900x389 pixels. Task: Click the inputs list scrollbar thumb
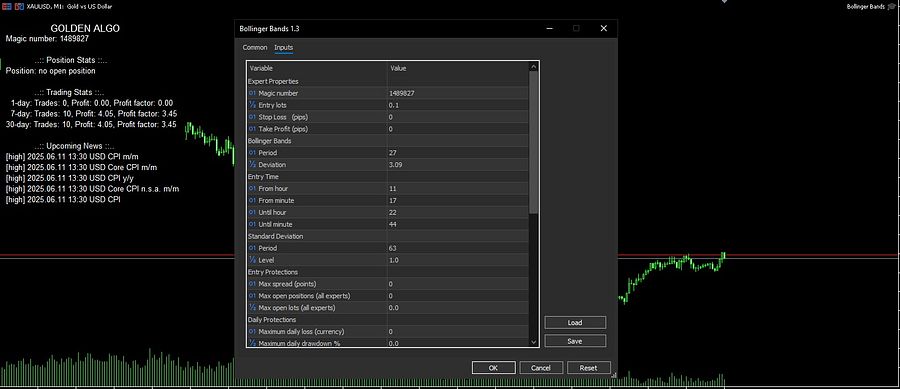534,142
